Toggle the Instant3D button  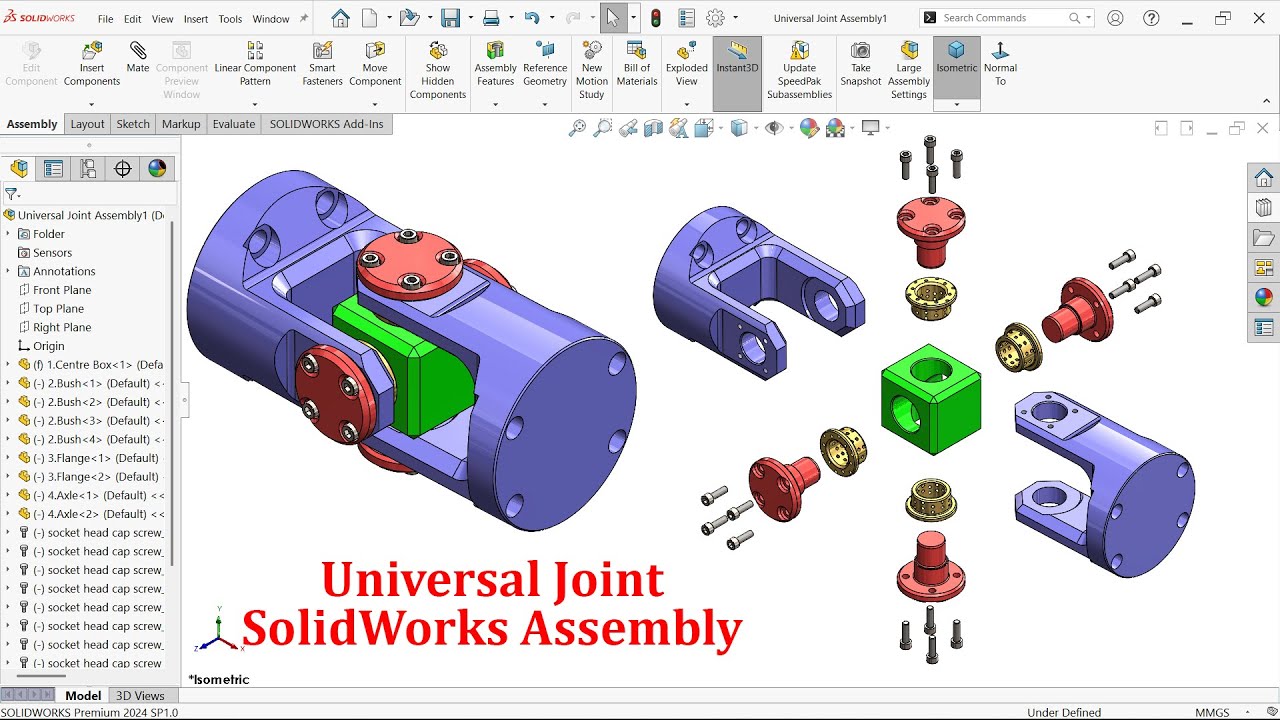click(737, 72)
